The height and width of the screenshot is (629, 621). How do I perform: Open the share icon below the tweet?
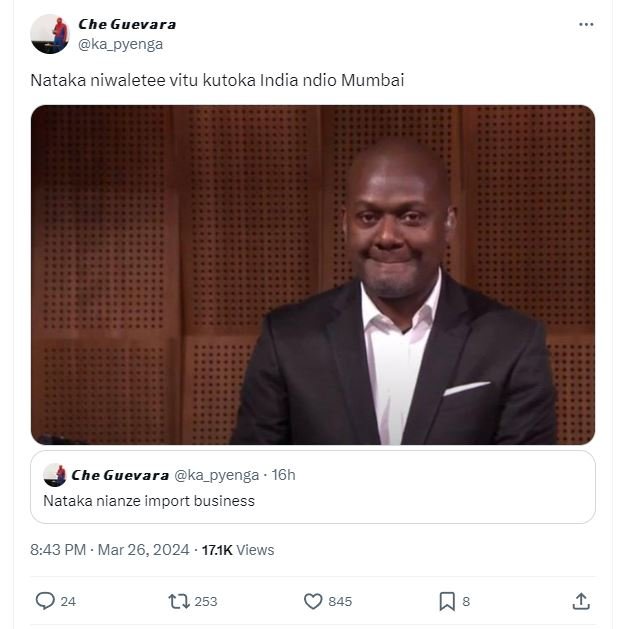coord(580,601)
